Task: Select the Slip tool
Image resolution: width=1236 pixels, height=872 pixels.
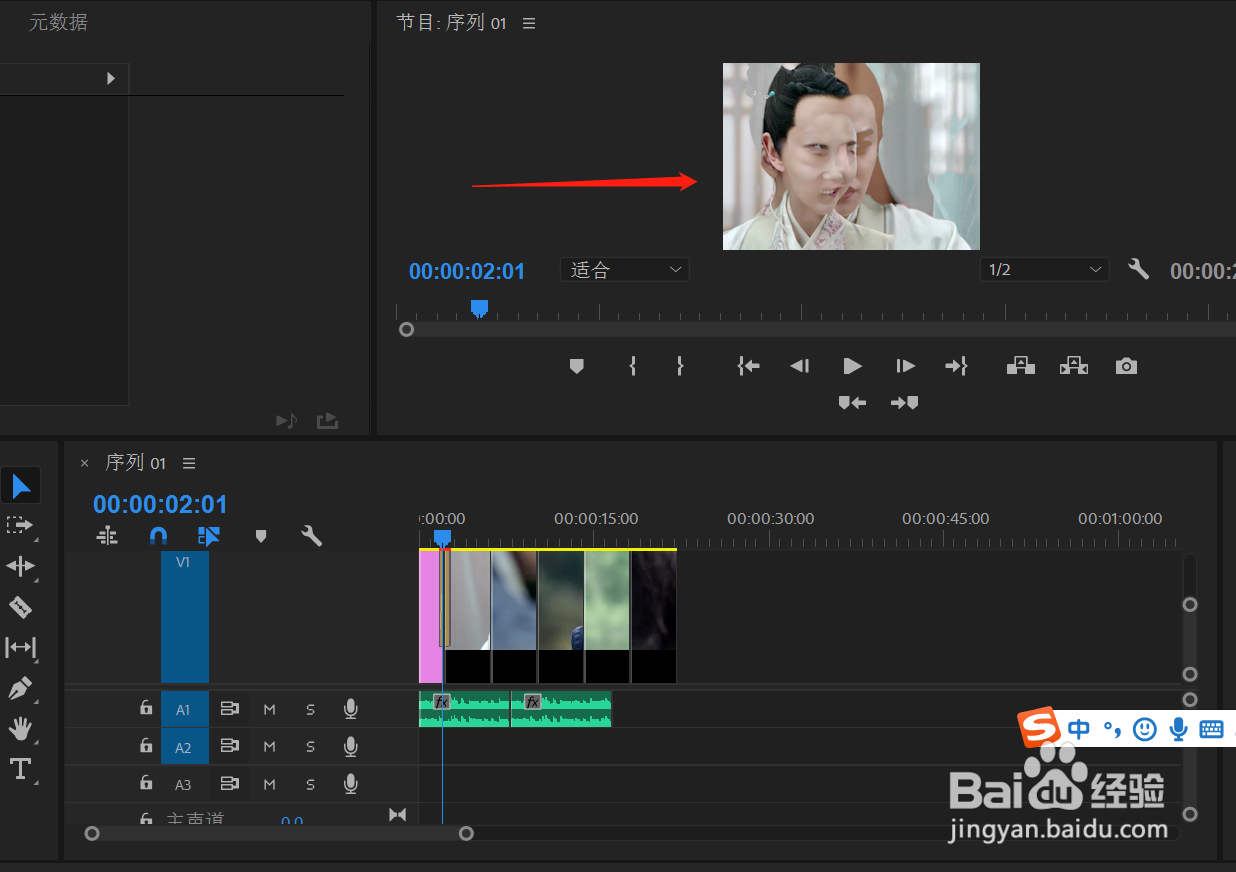Action: [20, 647]
